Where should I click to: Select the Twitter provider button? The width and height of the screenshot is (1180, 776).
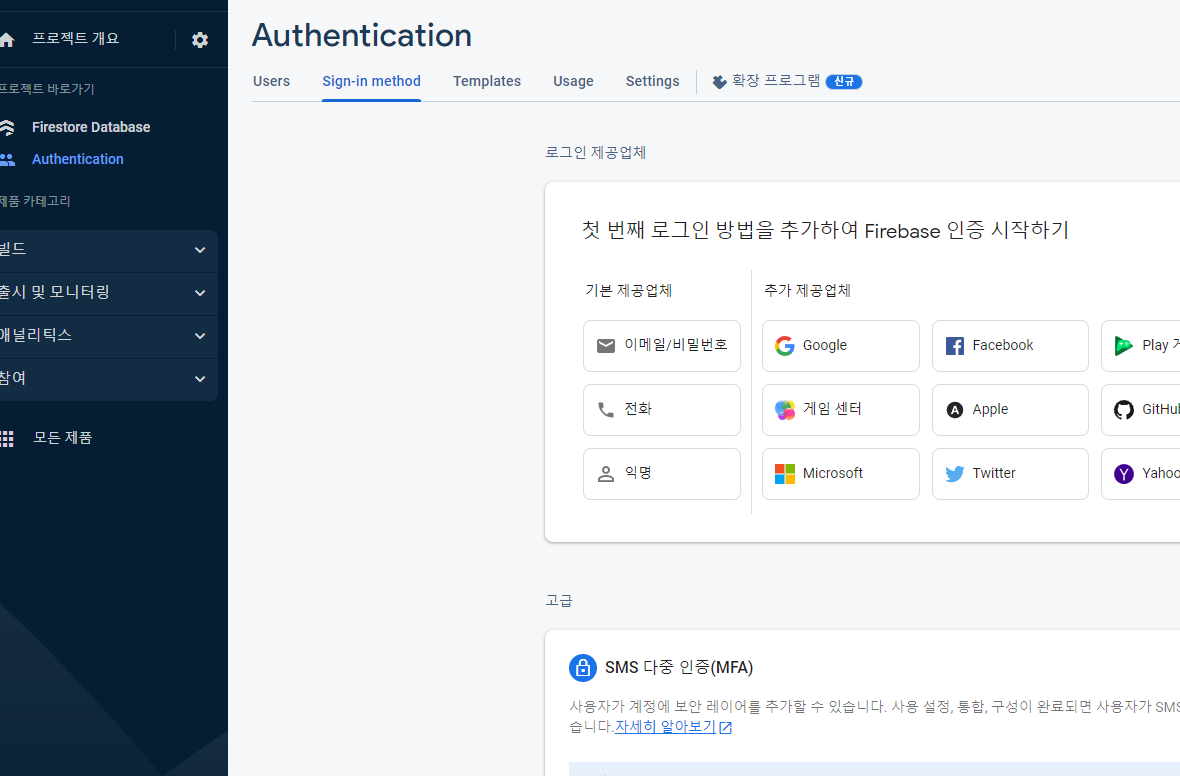click(1011, 474)
